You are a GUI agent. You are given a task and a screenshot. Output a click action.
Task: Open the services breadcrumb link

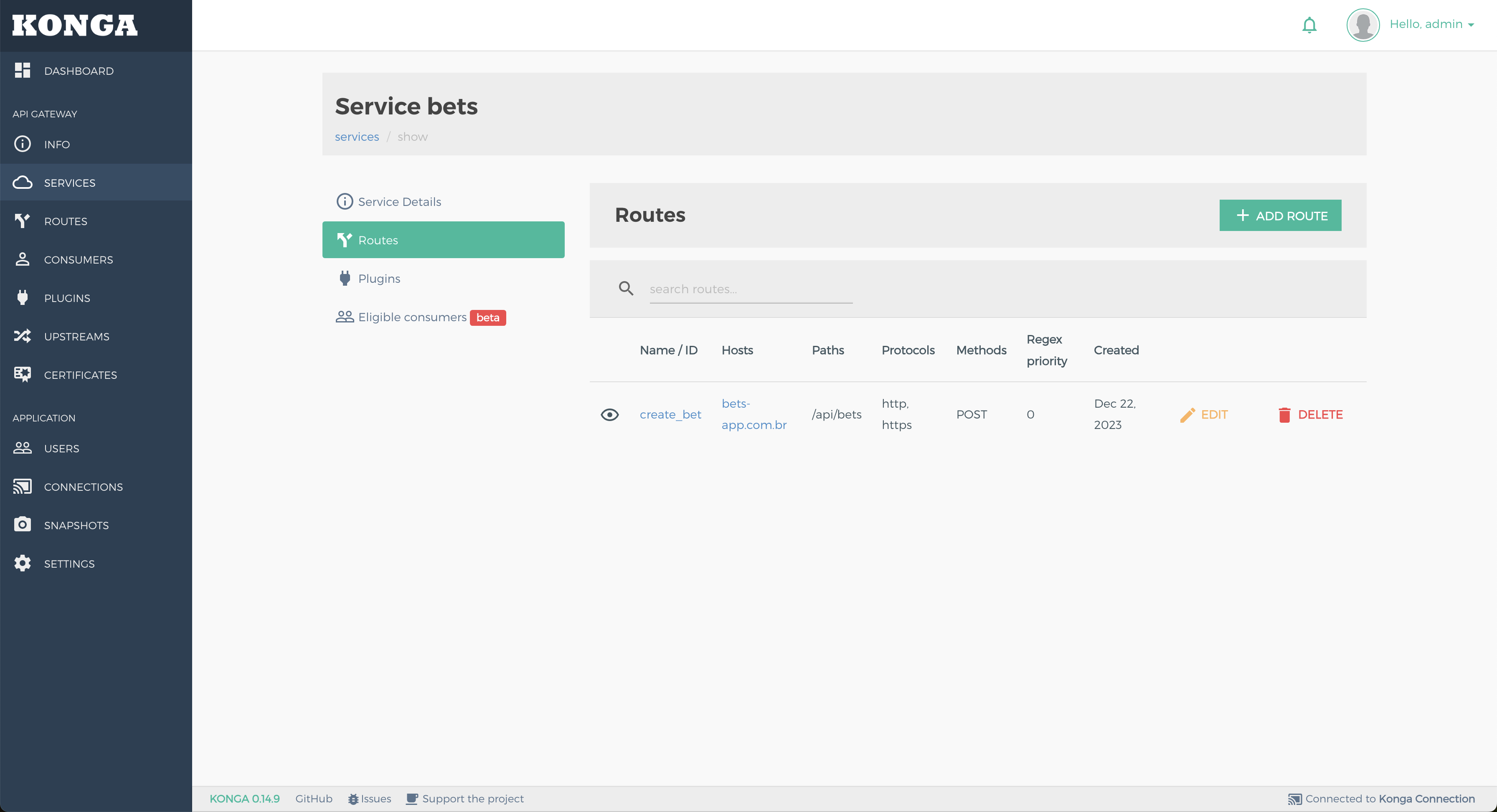[356, 137]
